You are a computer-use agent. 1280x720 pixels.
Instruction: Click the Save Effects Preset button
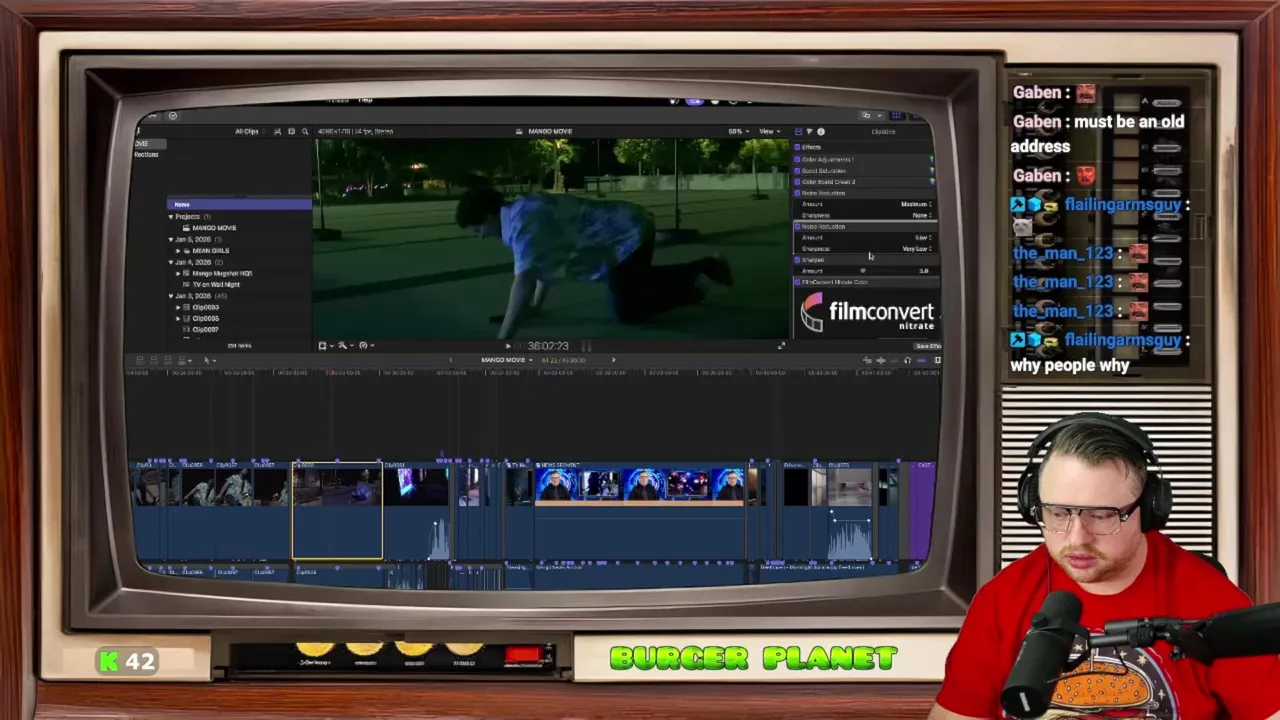(x=926, y=346)
